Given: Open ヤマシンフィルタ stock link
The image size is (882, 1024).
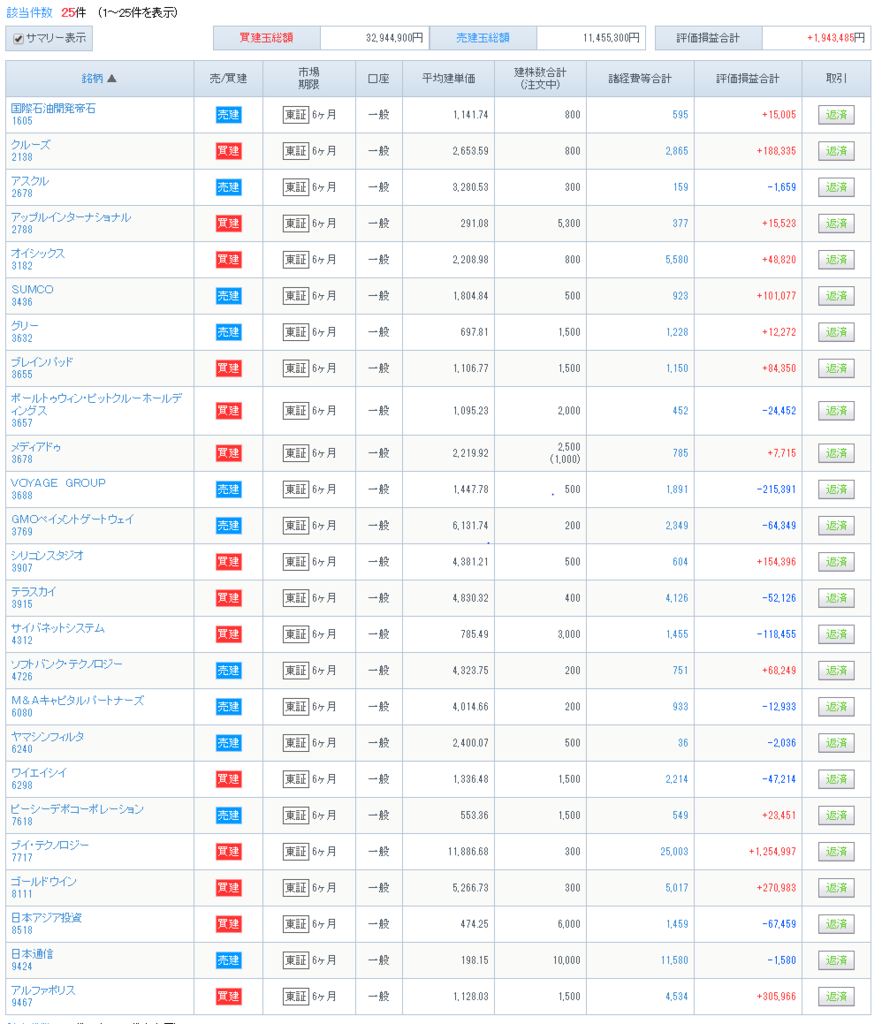Looking at the screenshot, I should click(48, 737).
